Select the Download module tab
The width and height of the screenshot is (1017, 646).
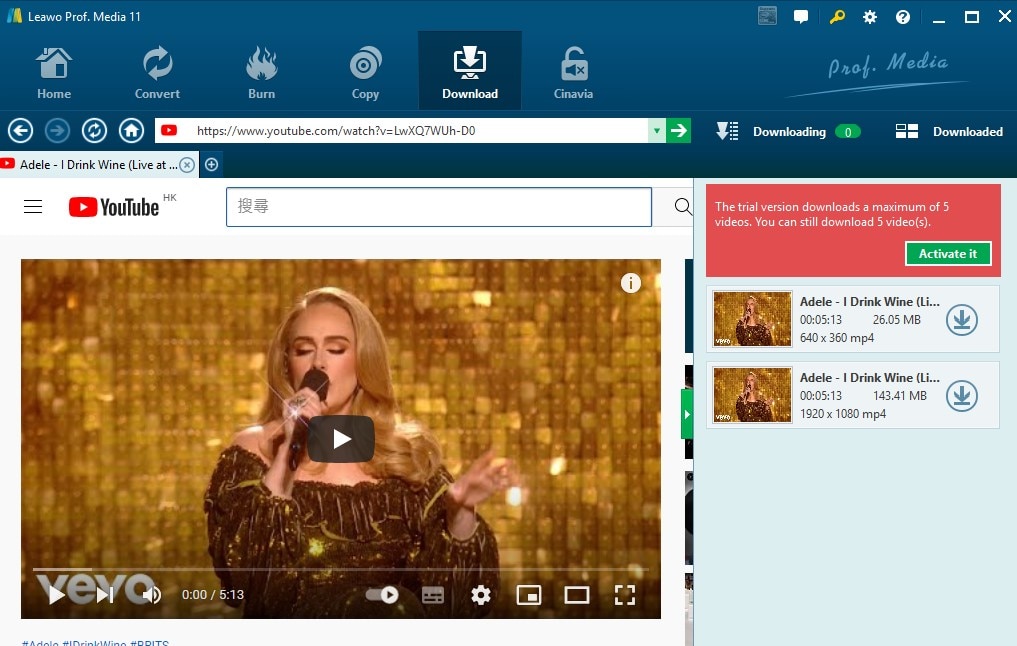click(470, 71)
